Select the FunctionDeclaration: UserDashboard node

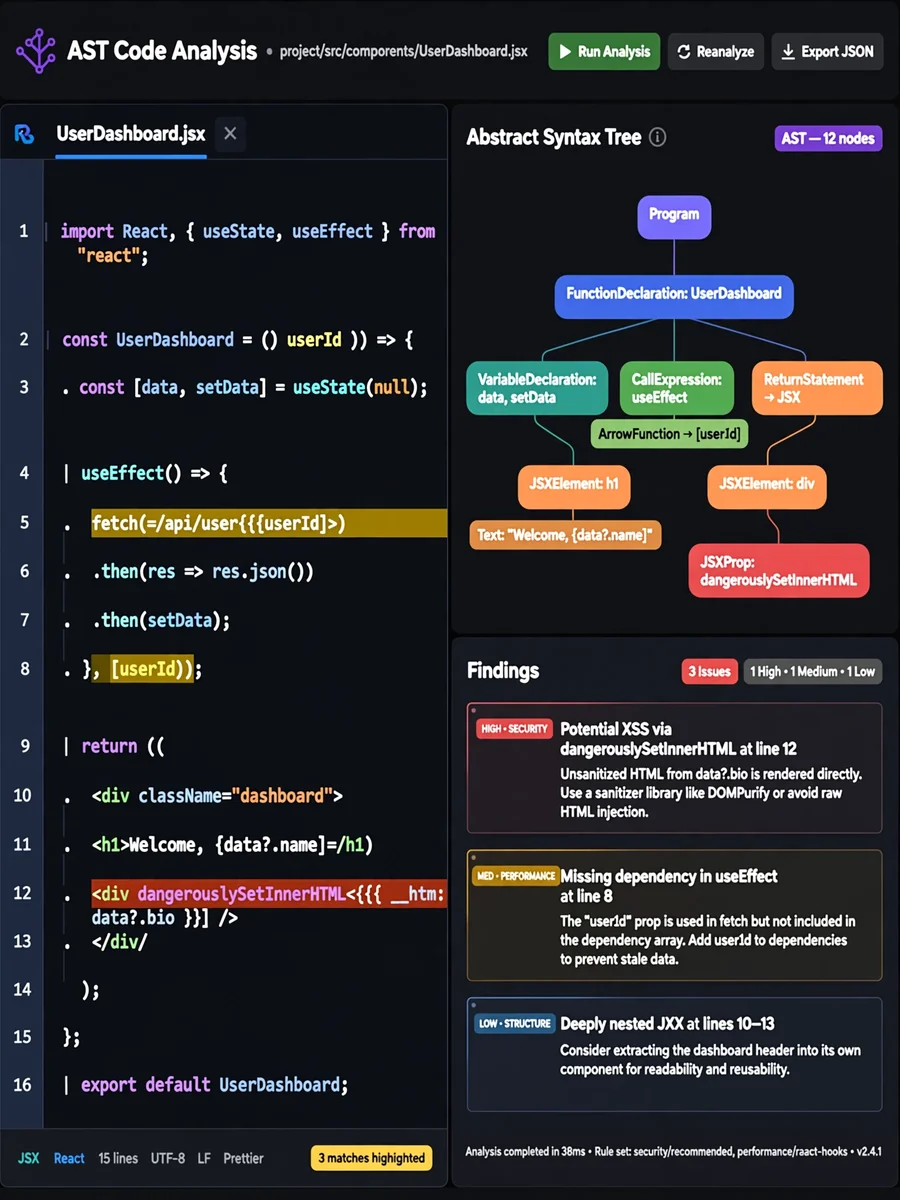coord(674,296)
